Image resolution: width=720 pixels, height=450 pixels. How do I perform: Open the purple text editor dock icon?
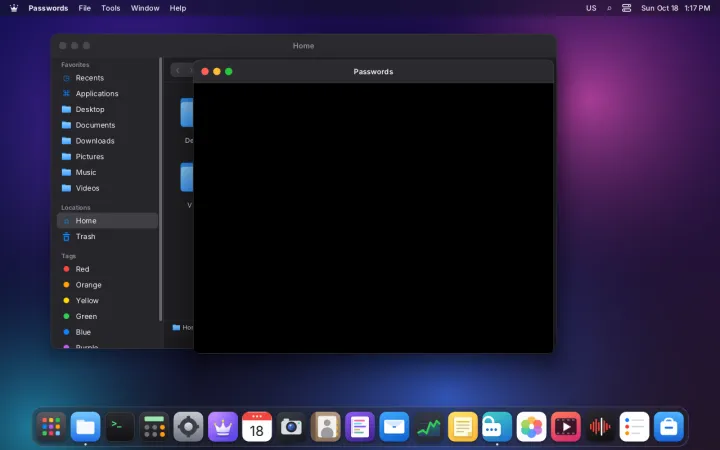point(360,427)
